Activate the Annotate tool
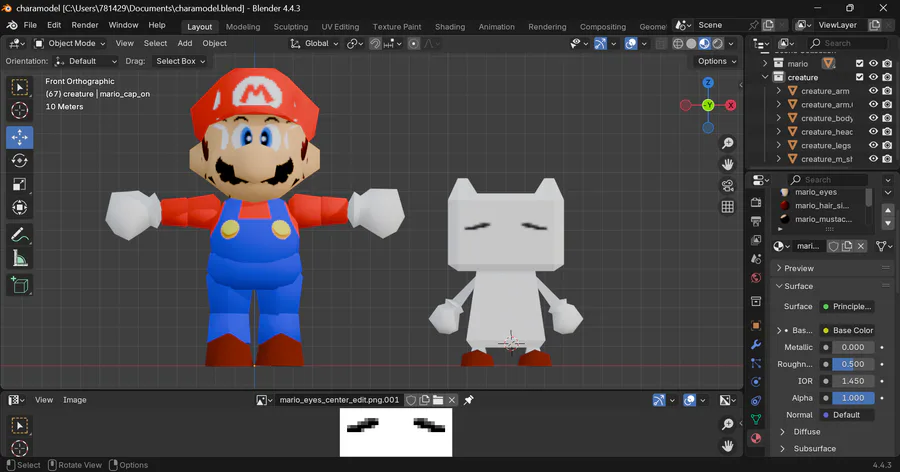This screenshot has height=472, width=900. tap(20, 235)
